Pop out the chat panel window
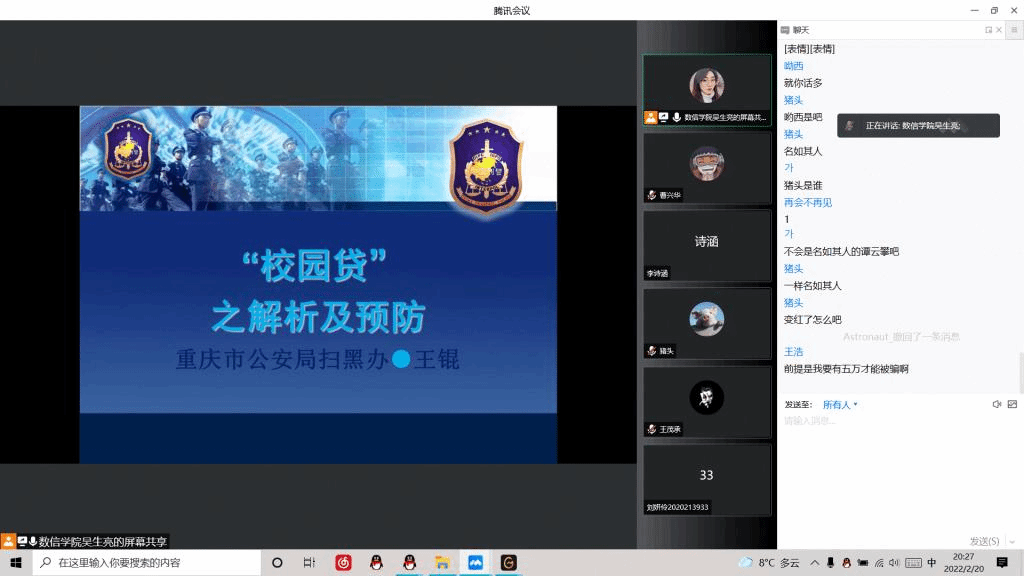Viewport: 1024px width, 576px height. point(989,30)
